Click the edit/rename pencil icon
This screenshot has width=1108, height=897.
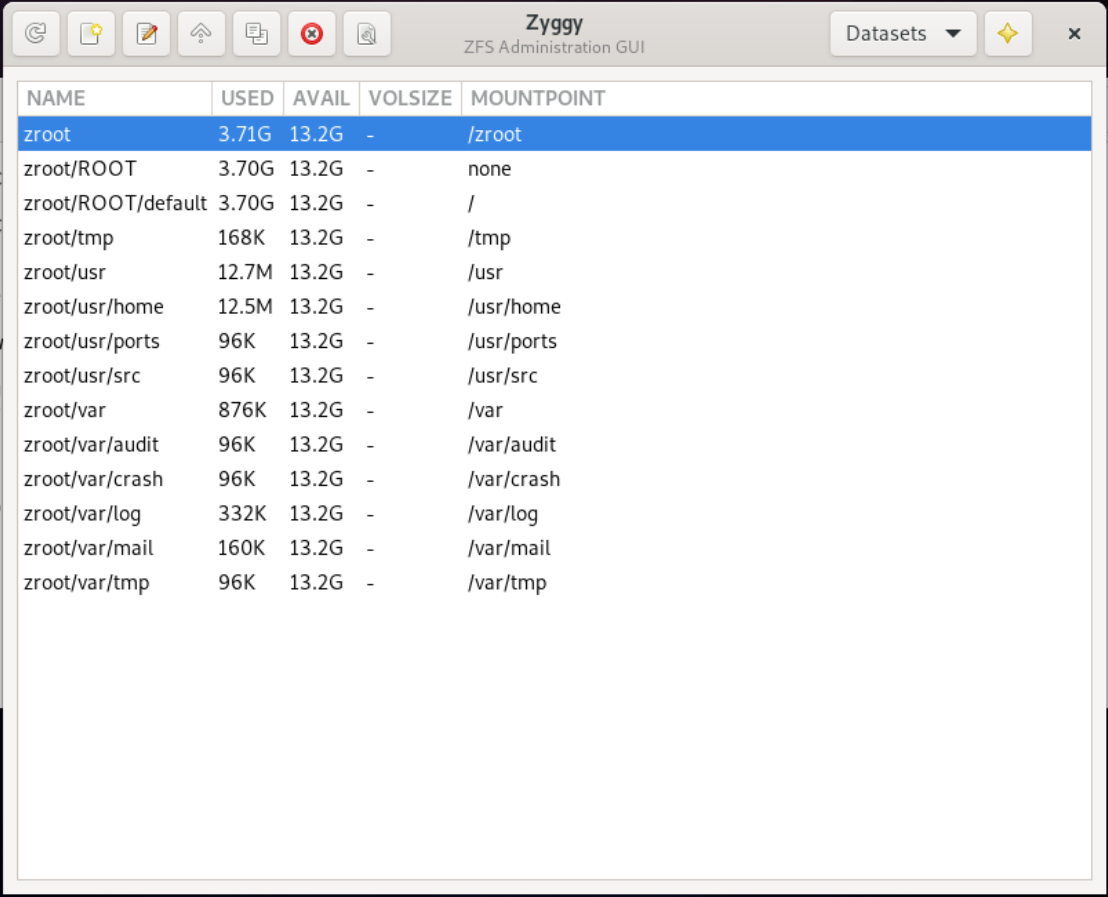coord(146,33)
